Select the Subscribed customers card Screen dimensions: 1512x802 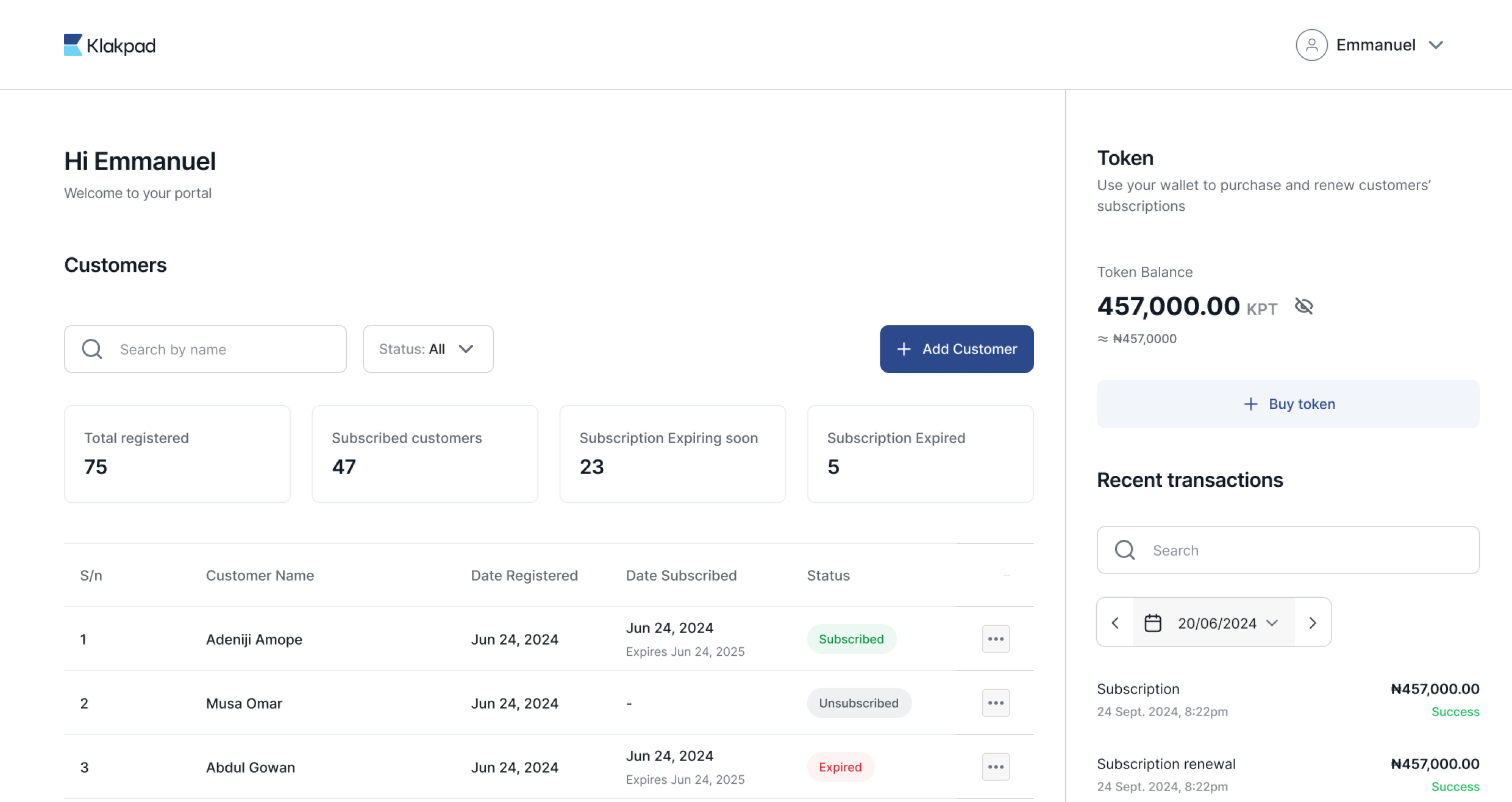coord(424,453)
